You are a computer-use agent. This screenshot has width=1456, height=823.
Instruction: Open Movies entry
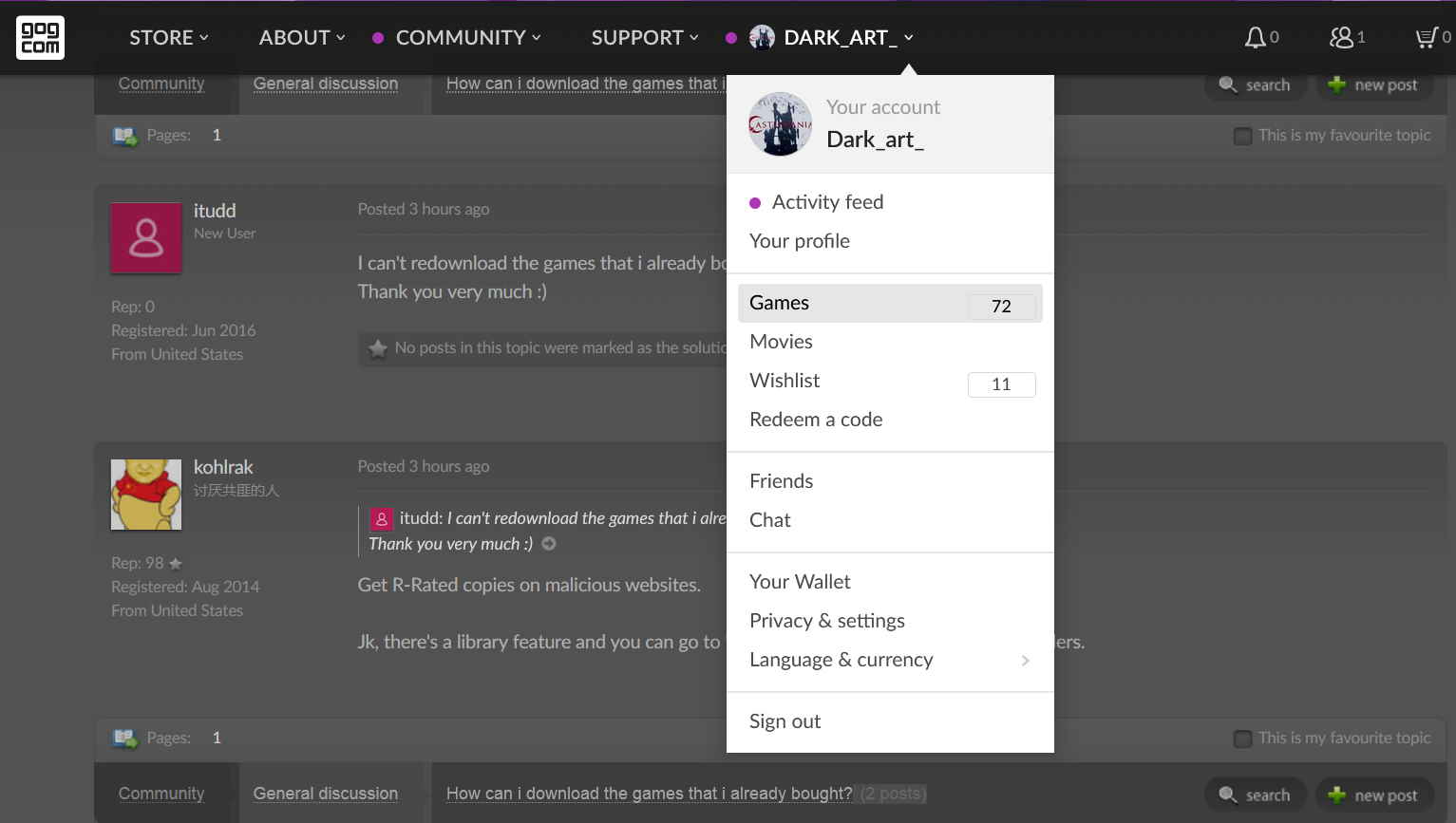tap(781, 342)
